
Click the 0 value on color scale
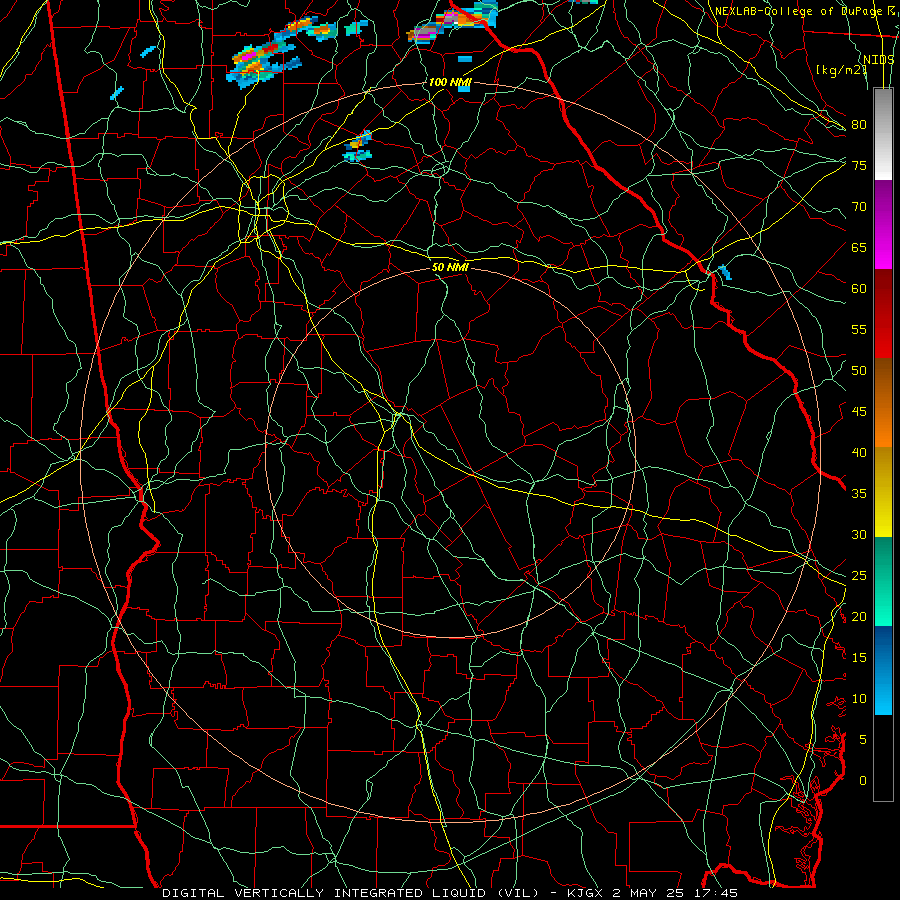863,781
